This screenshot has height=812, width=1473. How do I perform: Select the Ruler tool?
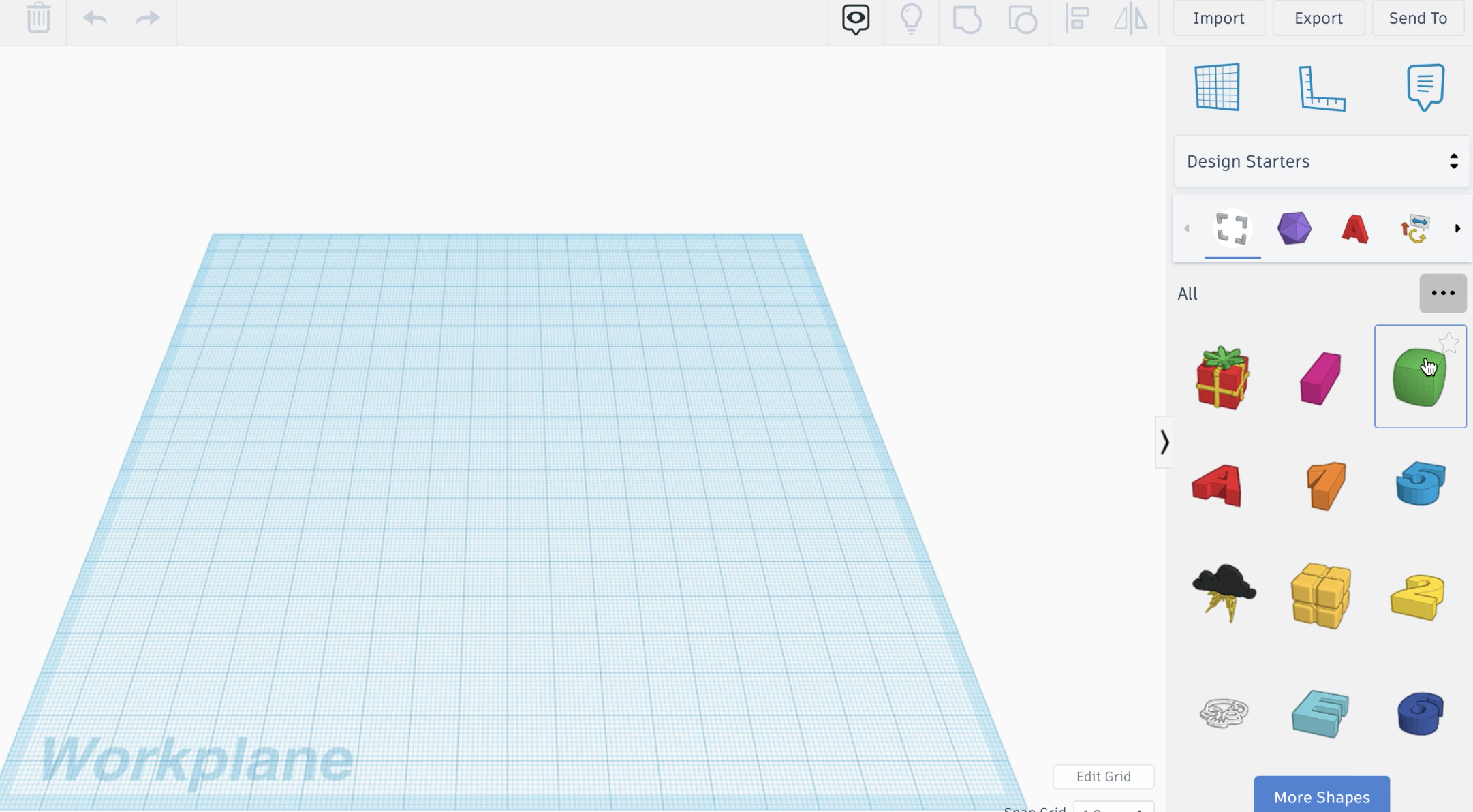click(1322, 89)
